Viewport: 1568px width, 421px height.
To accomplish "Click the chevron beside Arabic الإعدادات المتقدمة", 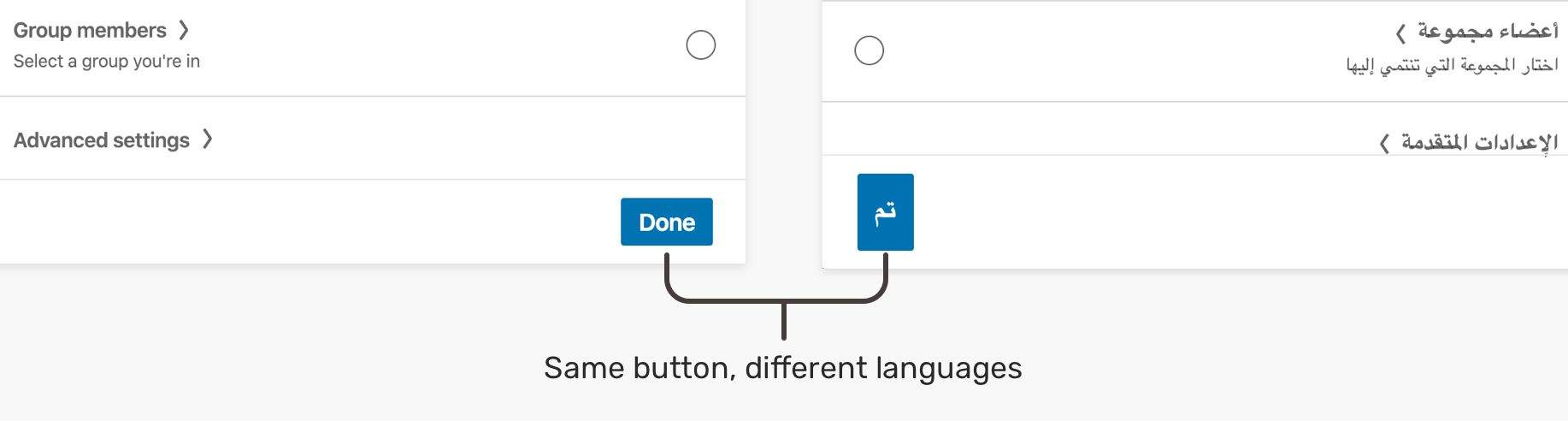I will coord(1384,143).
